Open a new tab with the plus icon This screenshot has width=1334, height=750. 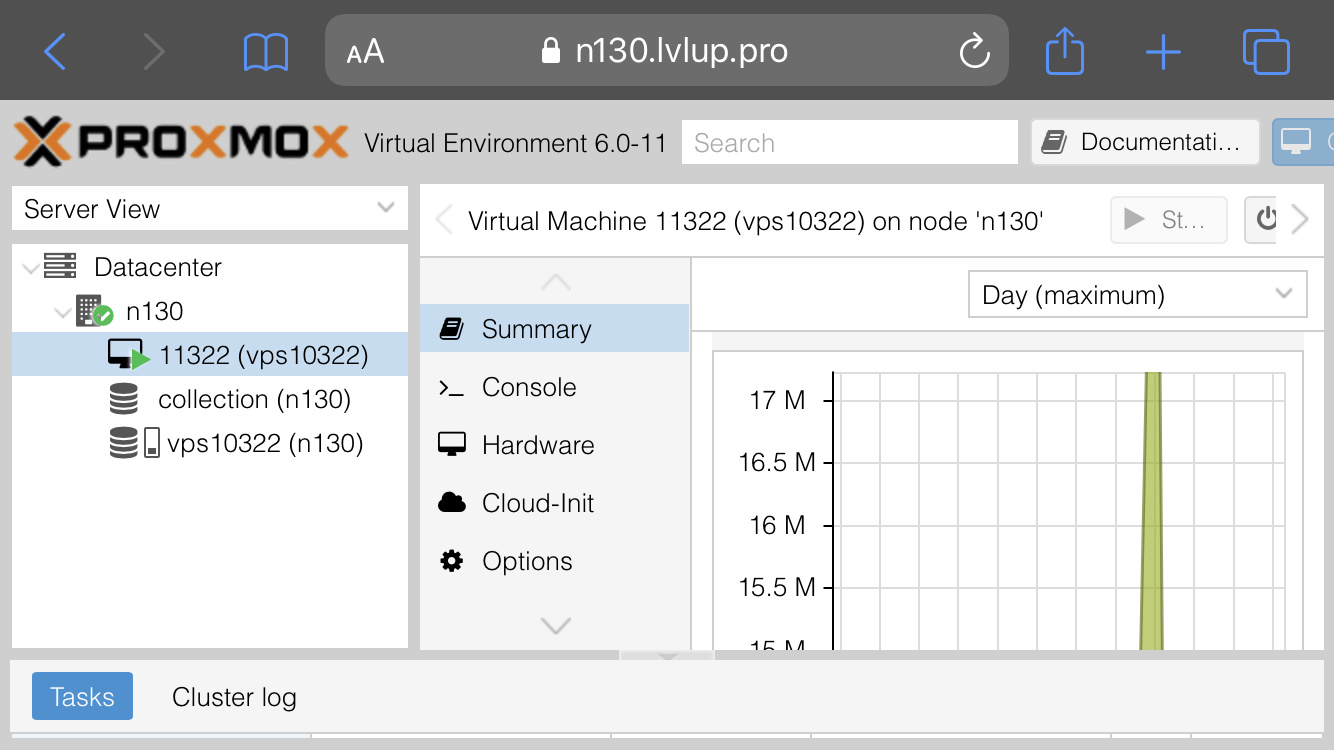(1163, 52)
